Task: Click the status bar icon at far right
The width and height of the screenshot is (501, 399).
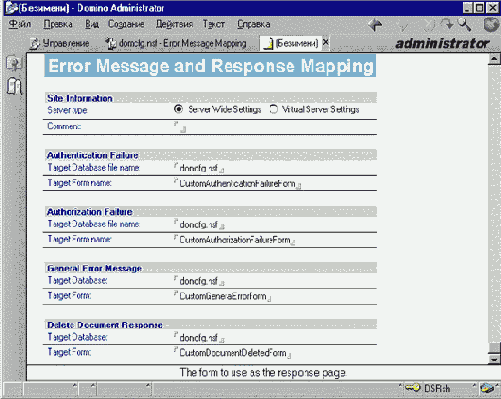Action: (x=487, y=388)
